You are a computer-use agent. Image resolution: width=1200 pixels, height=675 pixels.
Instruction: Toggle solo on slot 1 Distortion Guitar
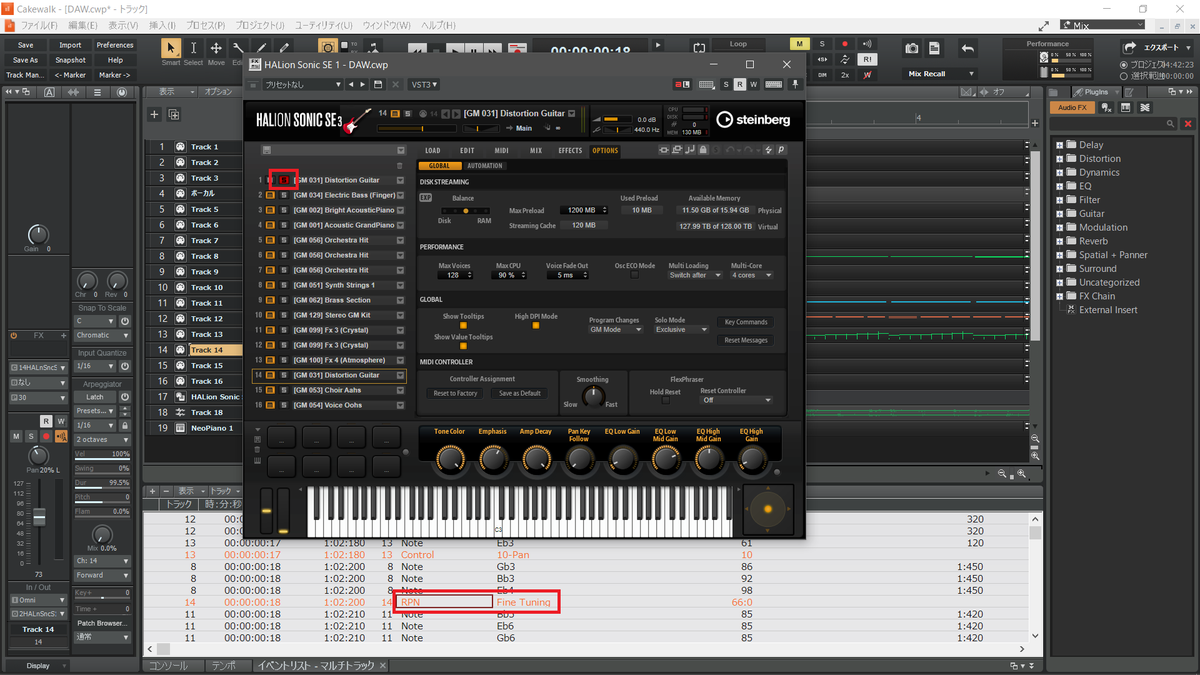[283, 180]
